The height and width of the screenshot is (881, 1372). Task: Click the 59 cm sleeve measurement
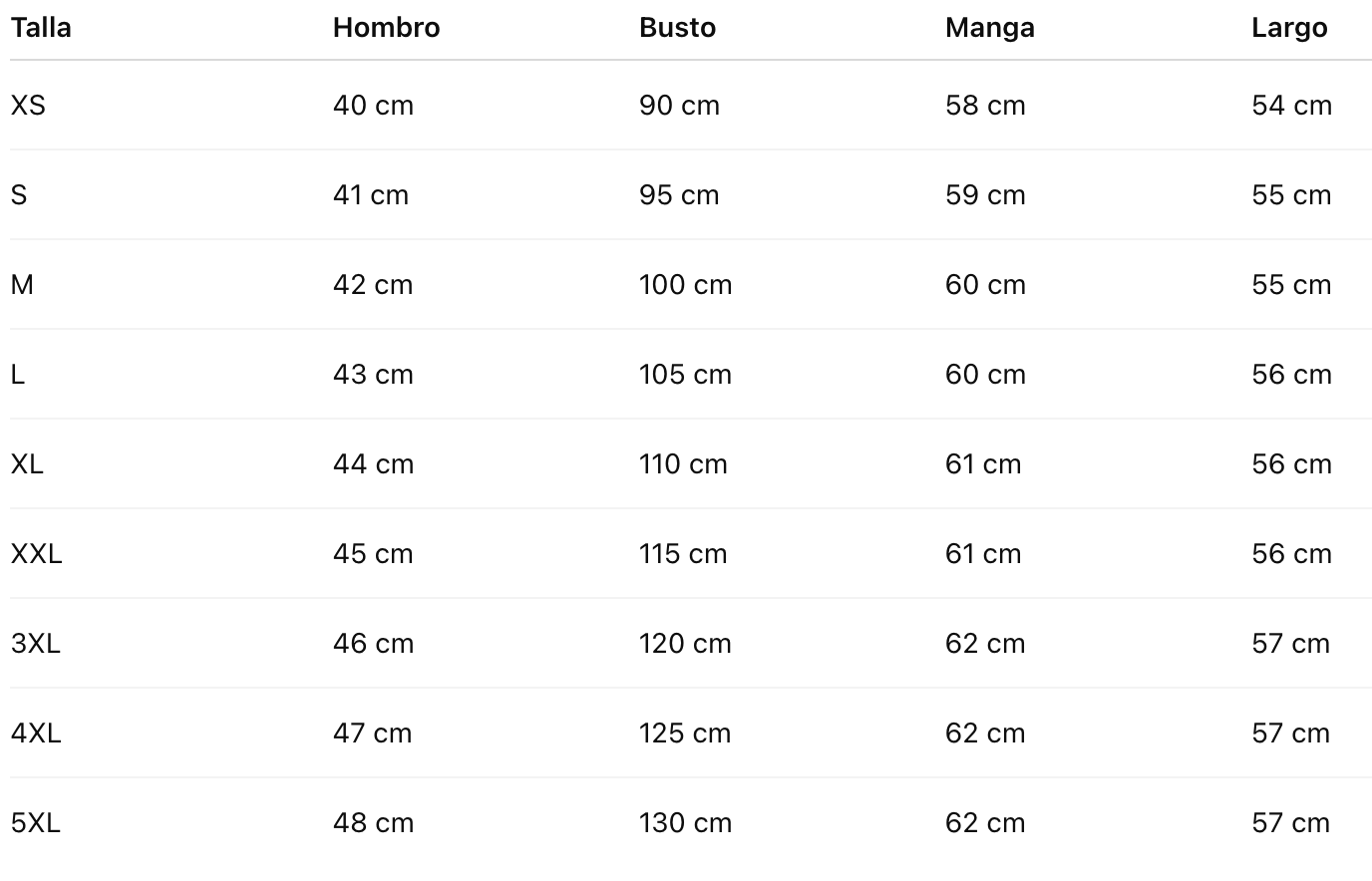coord(985,195)
